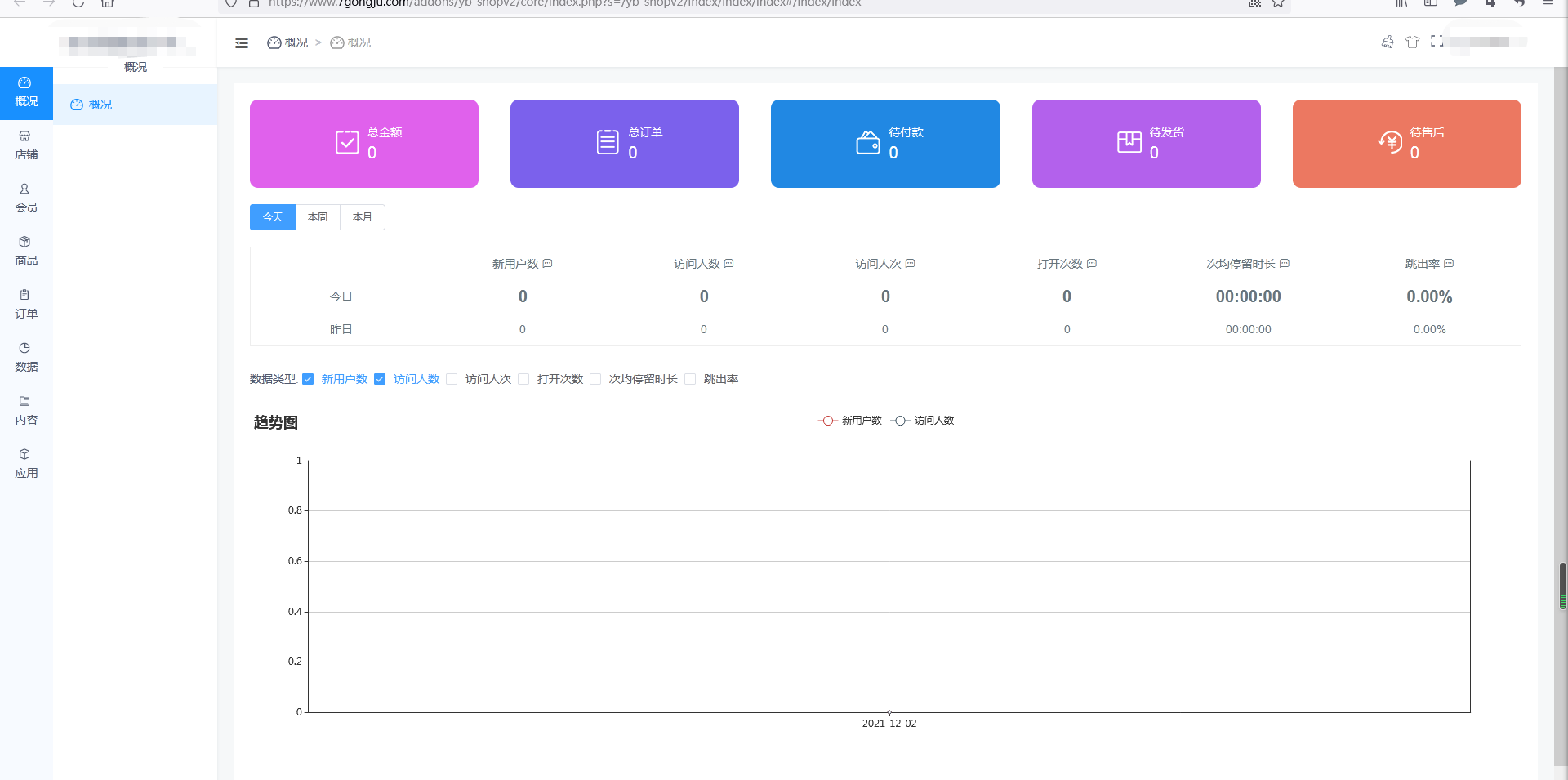The image size is (1568, 780).
Task: Open the 数据 sidebar section
Action: pos(26,359)
